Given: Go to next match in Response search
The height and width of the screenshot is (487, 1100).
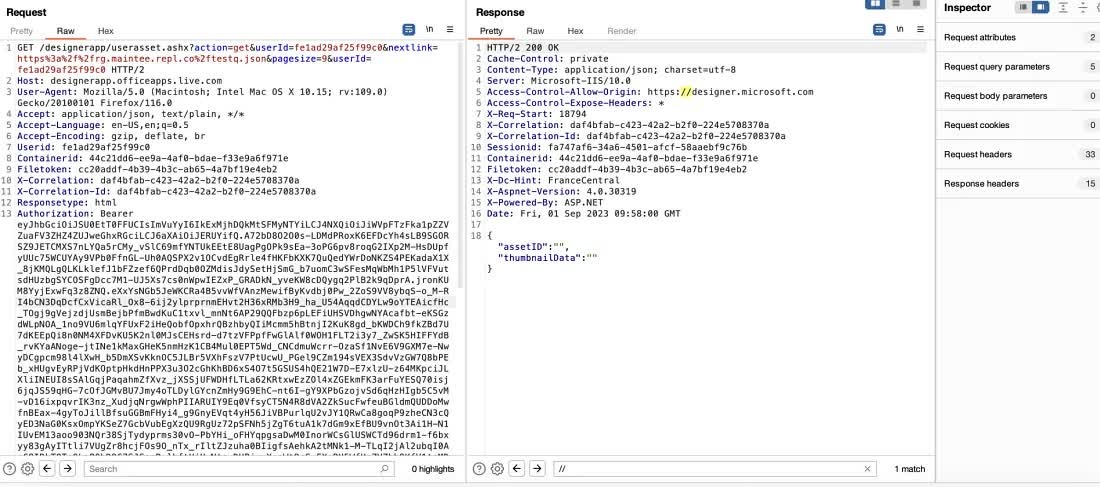Looking at the screenshot, I should pyautogui.click(x=537, y=469).
